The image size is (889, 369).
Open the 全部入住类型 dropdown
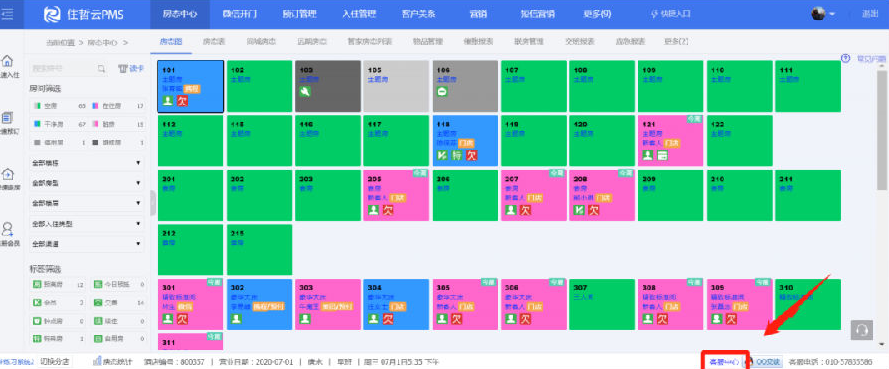(87, 224)
